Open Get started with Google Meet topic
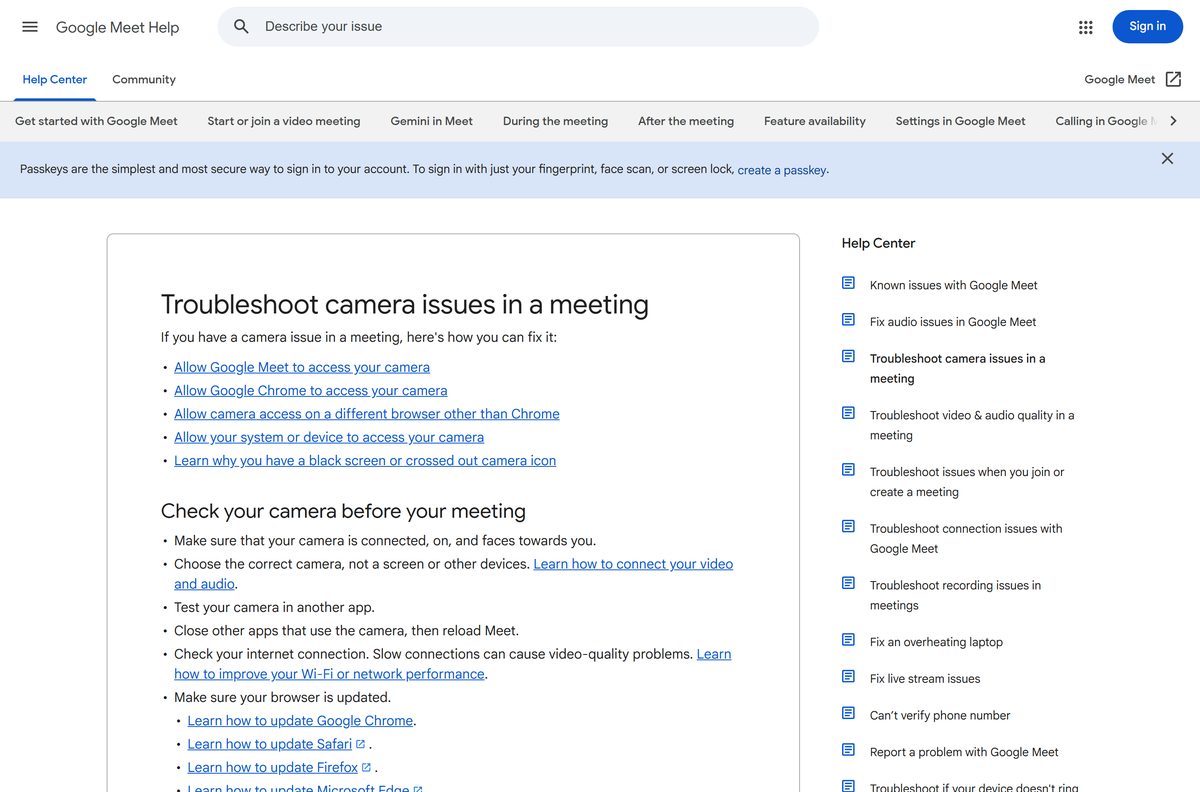Viewport: 1200px width, 792px height. point(96,121)
